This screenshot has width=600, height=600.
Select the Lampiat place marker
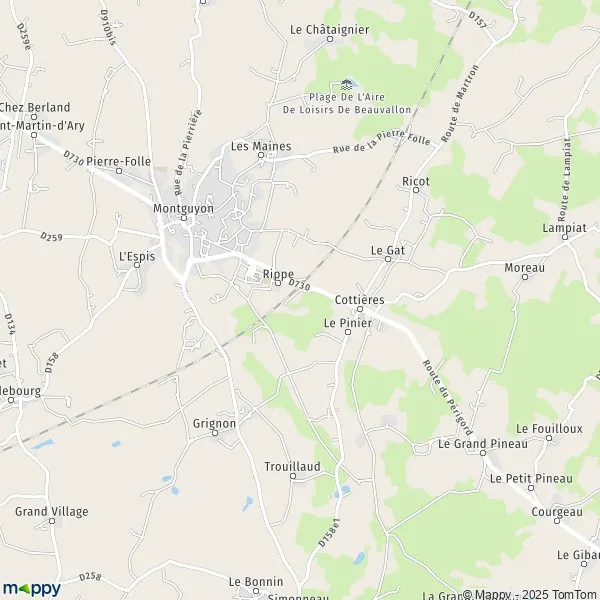(x=565, y=237)
